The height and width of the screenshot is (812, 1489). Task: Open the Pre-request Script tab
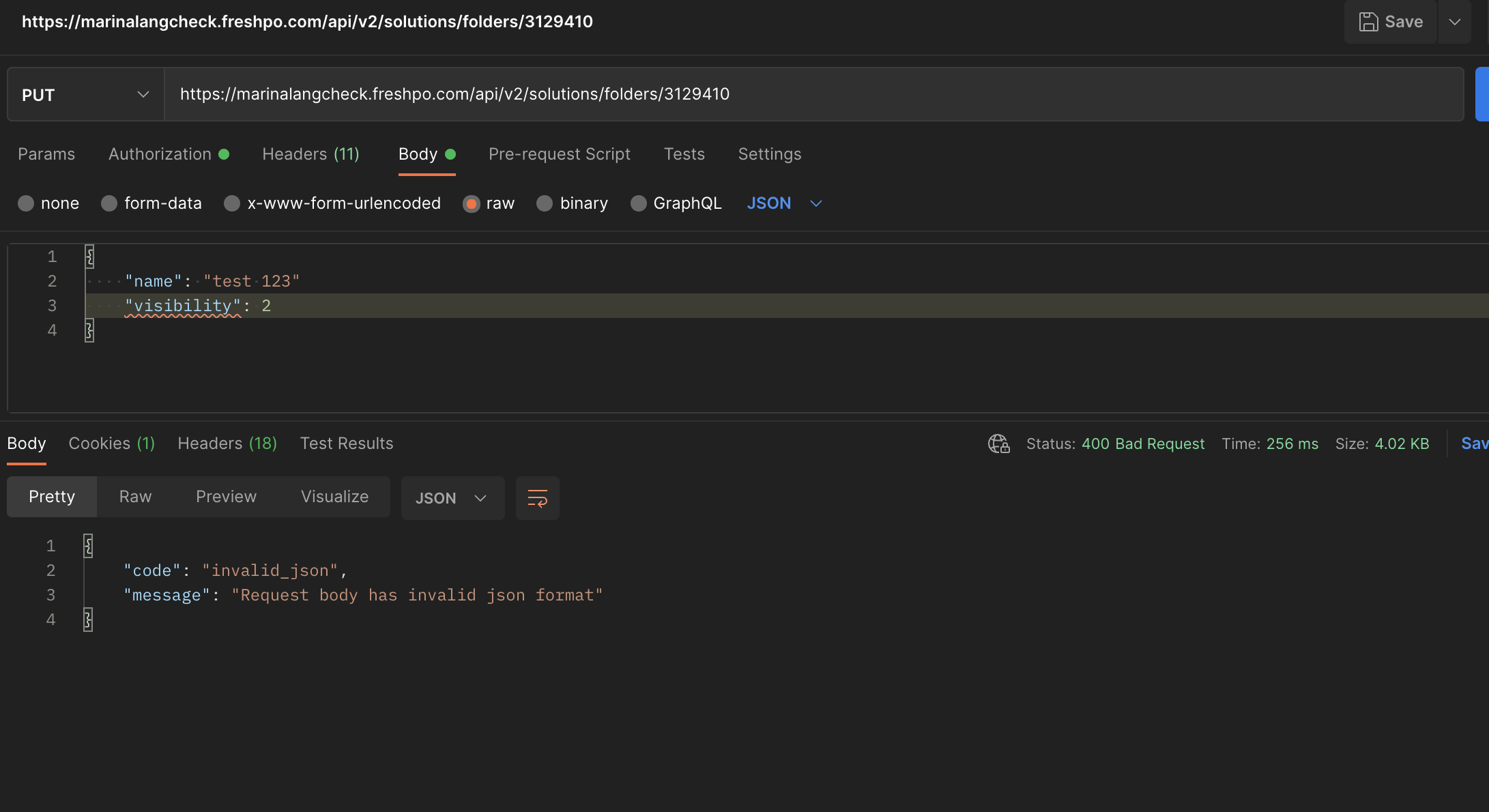[559, 154]
